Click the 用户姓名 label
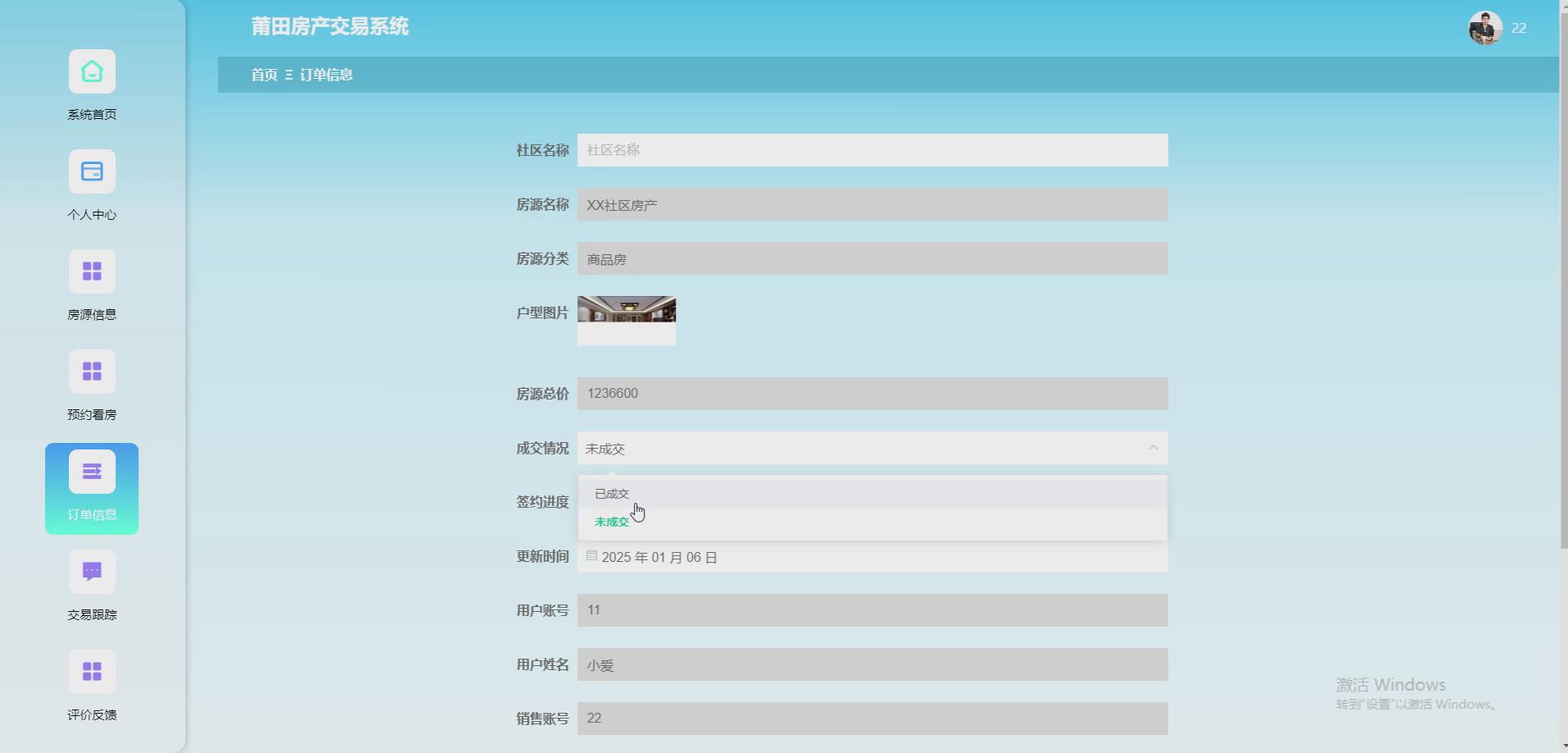 (x=542, y=664)
